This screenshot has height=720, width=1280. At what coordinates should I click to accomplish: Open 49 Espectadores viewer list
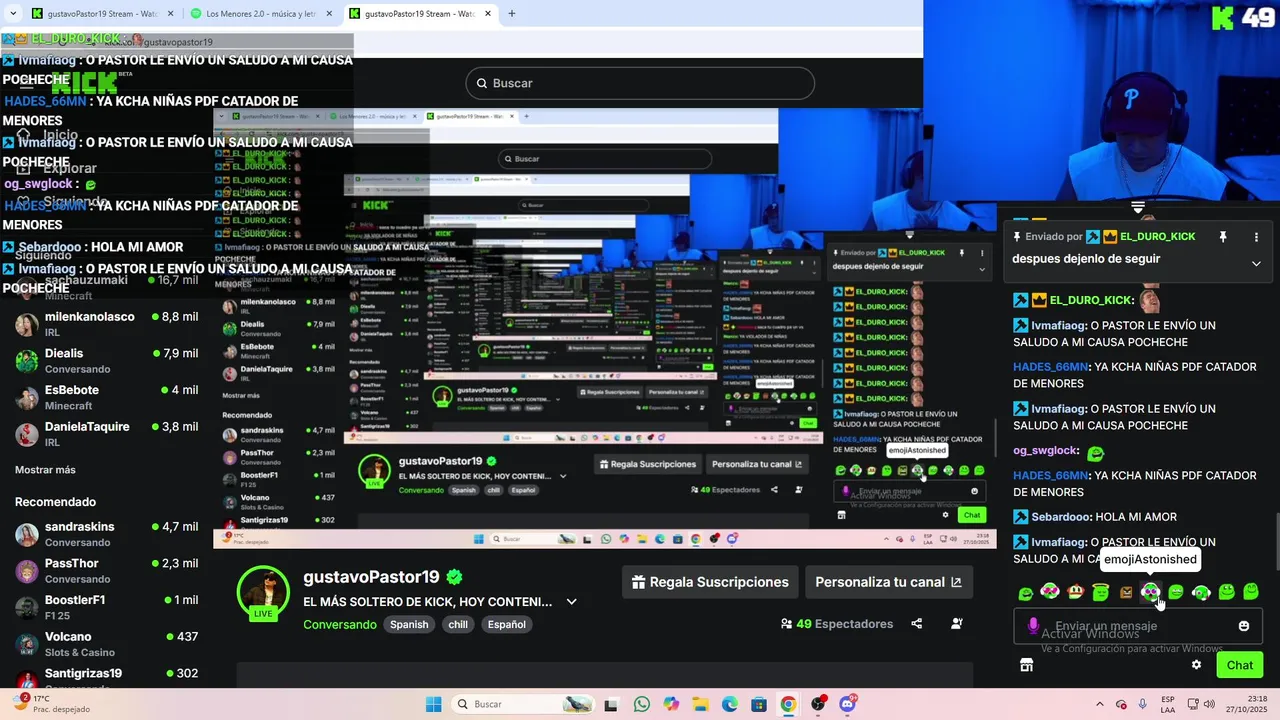click(837, 624)
